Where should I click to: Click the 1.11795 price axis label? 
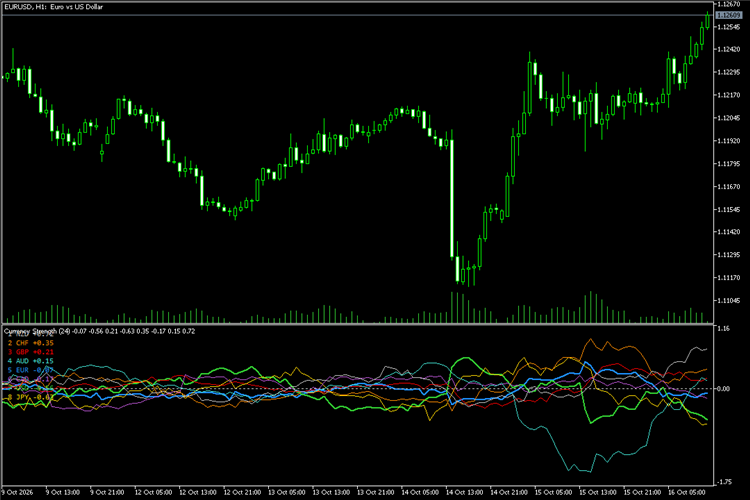(x=728, y=164)
